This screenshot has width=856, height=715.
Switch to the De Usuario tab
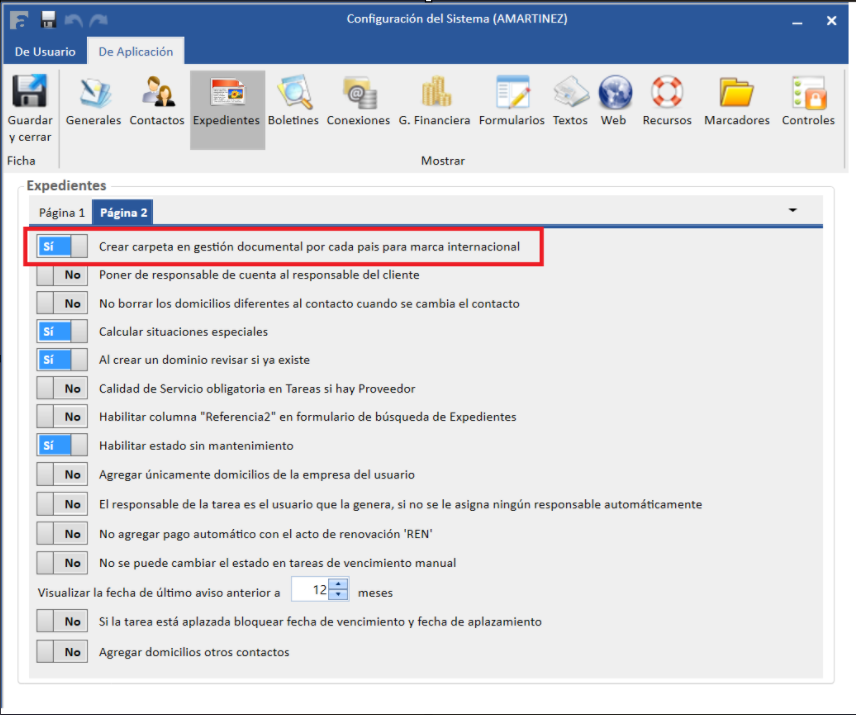pyautogui.click(x=44, y=52)
